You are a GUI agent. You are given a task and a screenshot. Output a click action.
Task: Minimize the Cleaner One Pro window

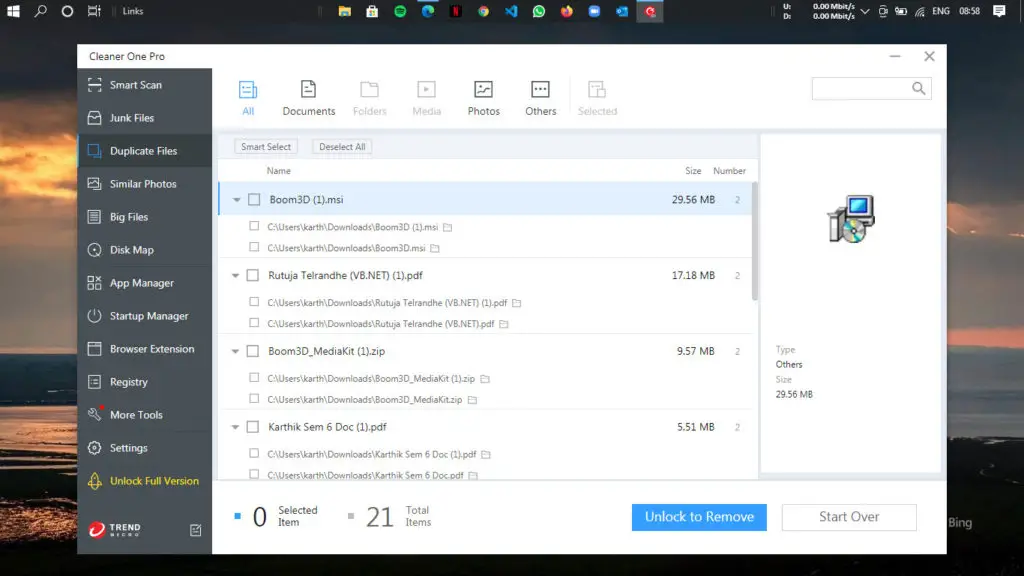[895, 56]
